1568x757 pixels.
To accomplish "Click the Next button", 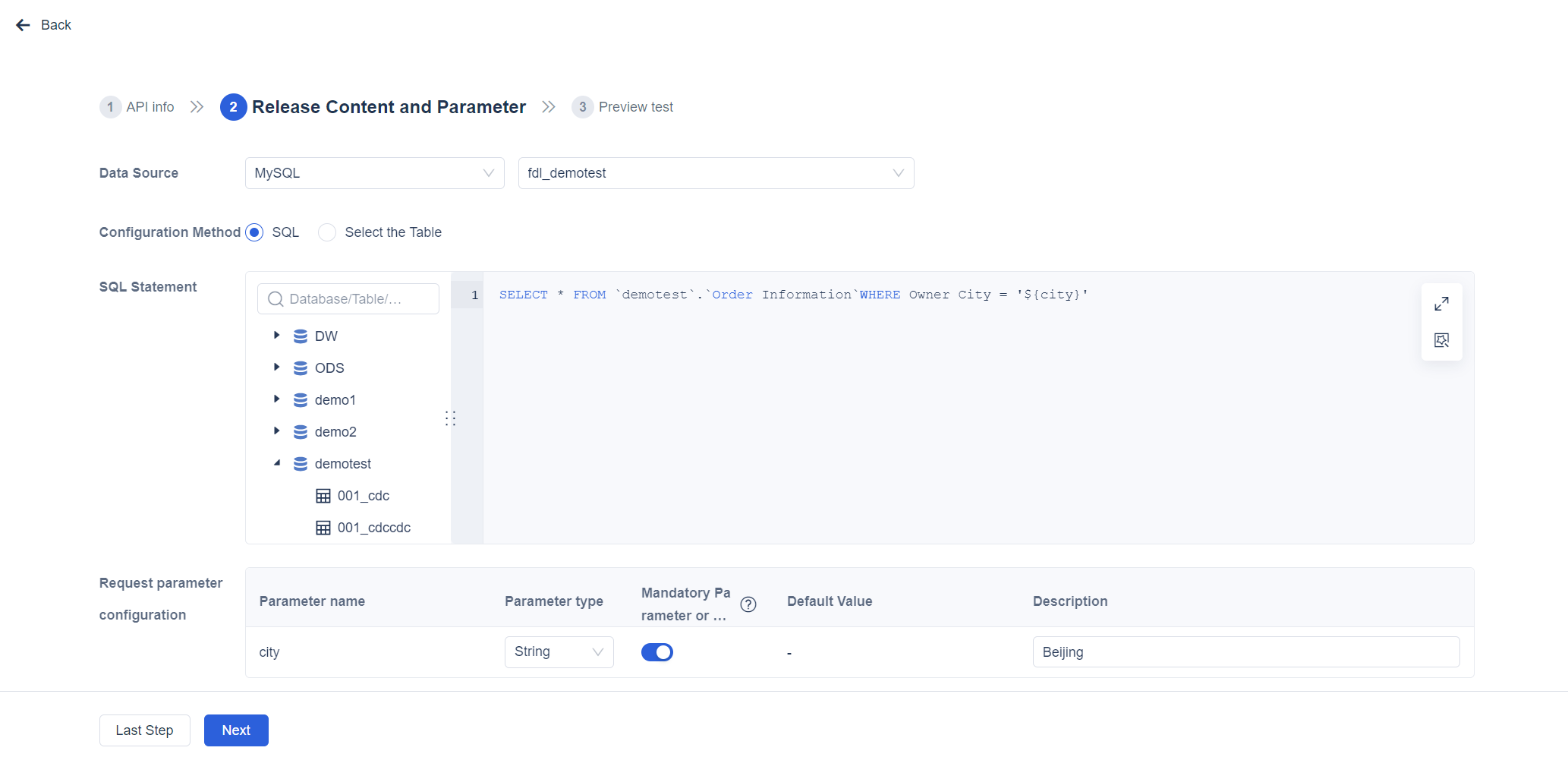I will click(x=236, y=730).
